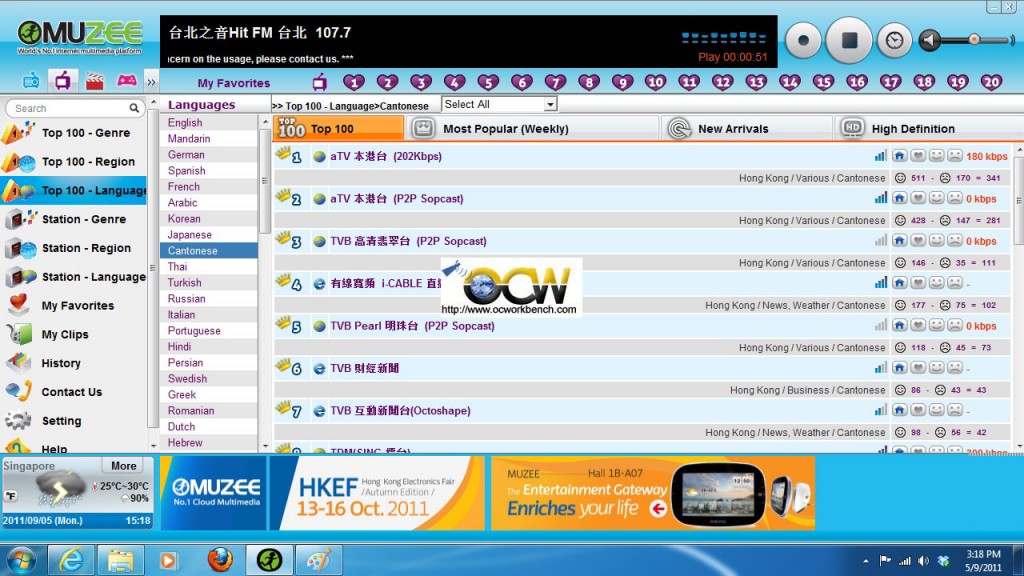
Task: Switch to Most Popular (Weekly) tab
Action: pyautogui.click(x=532, y=129)
